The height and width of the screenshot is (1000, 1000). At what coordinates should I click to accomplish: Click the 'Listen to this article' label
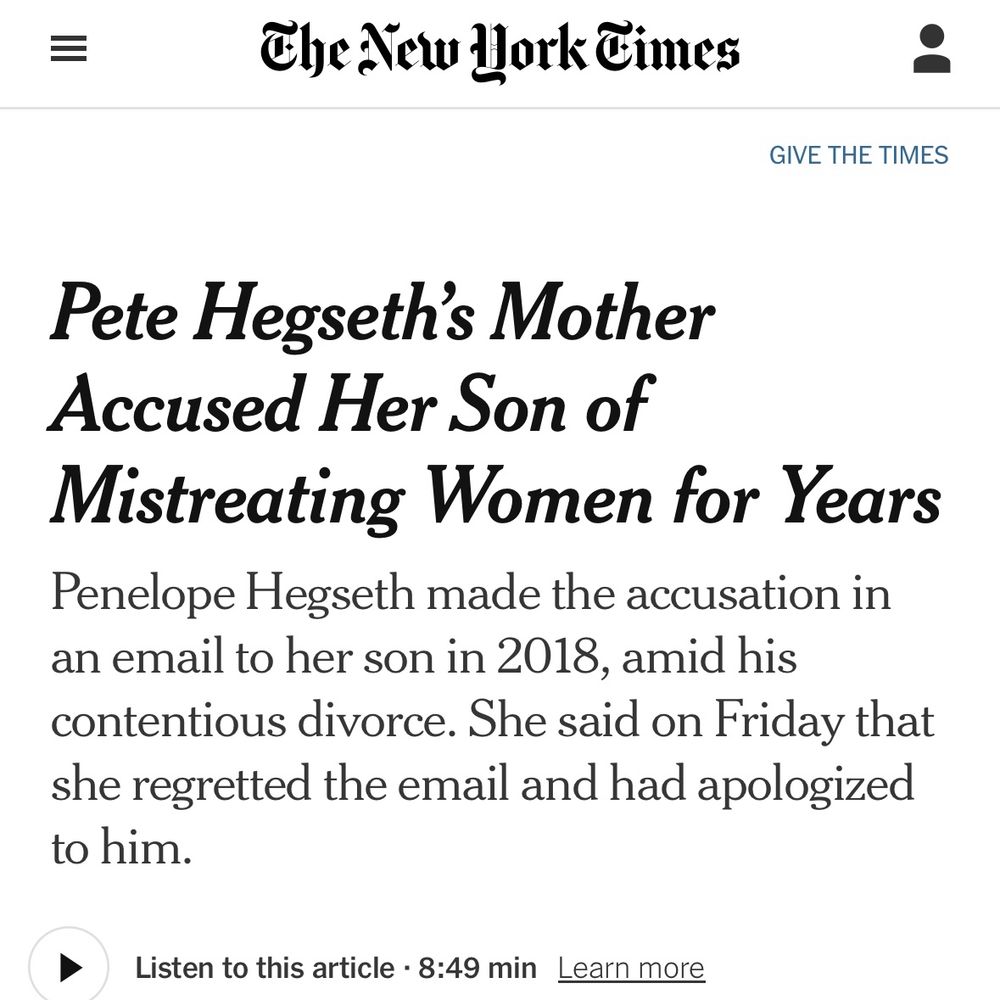coord(264,968)
